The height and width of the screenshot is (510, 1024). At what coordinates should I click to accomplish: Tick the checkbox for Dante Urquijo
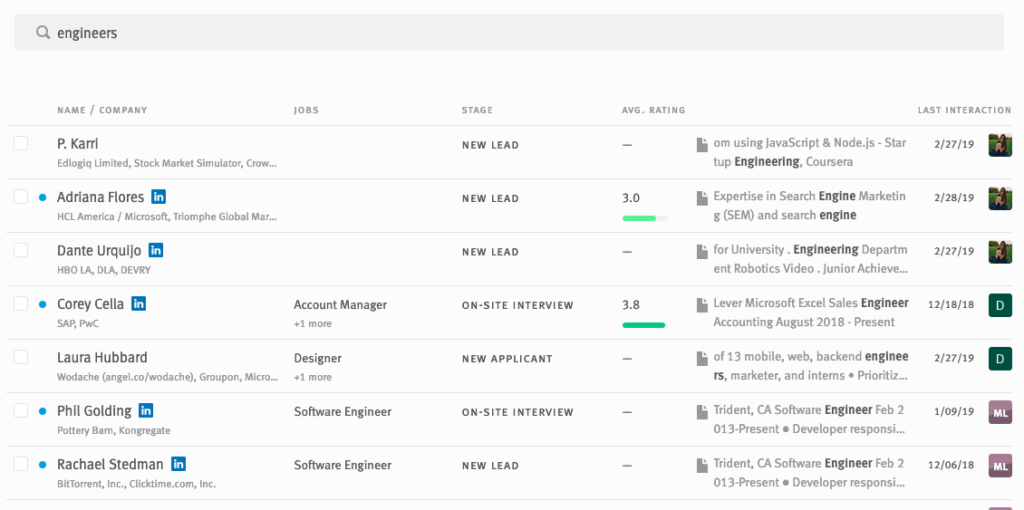[21, 250]
